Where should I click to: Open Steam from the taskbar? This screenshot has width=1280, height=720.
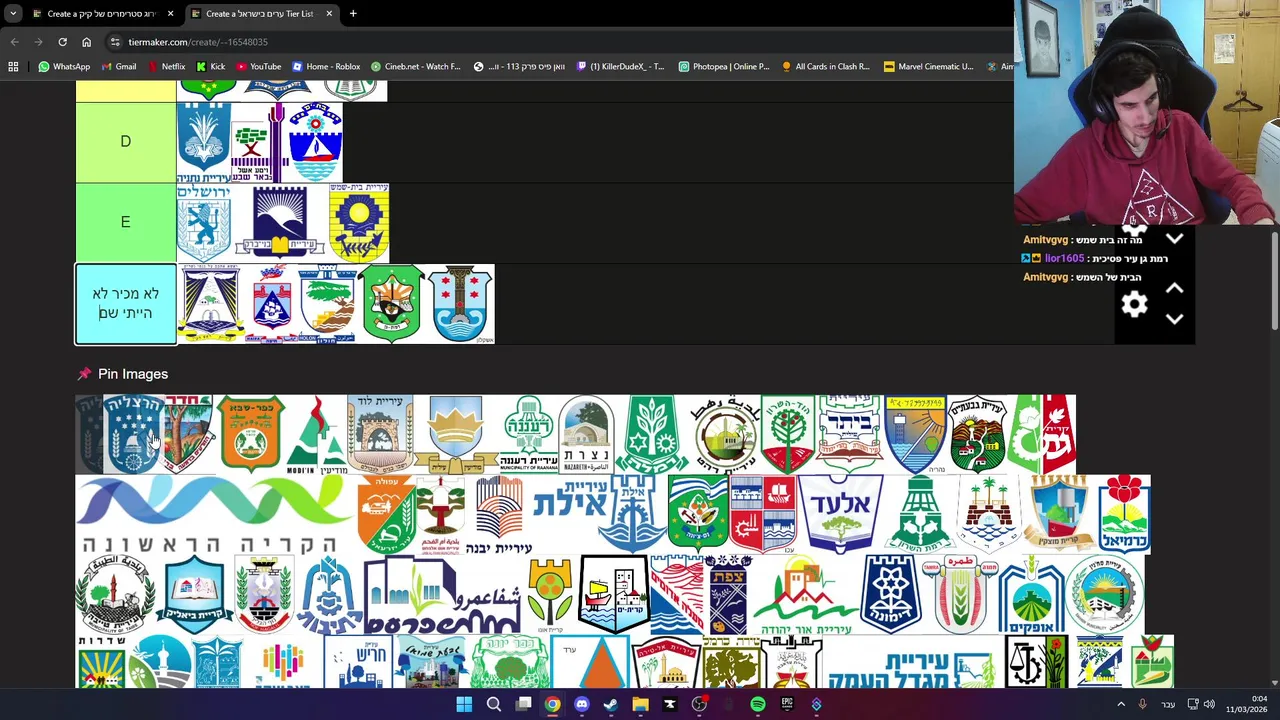tap(611, 705)
